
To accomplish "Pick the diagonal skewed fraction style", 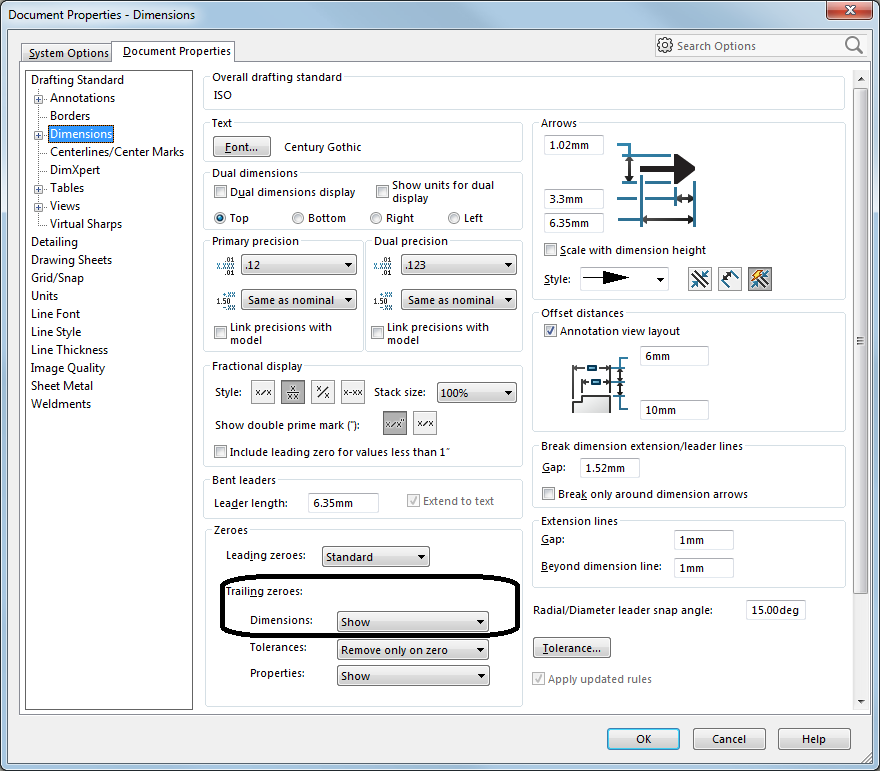I will click(x=323, y=393).
